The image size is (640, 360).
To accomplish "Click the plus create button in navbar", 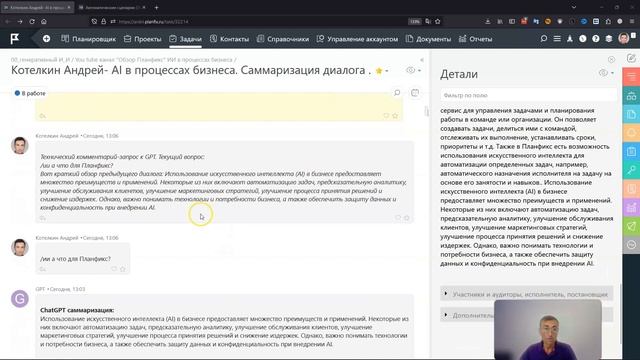I will (x=47, y=39).
